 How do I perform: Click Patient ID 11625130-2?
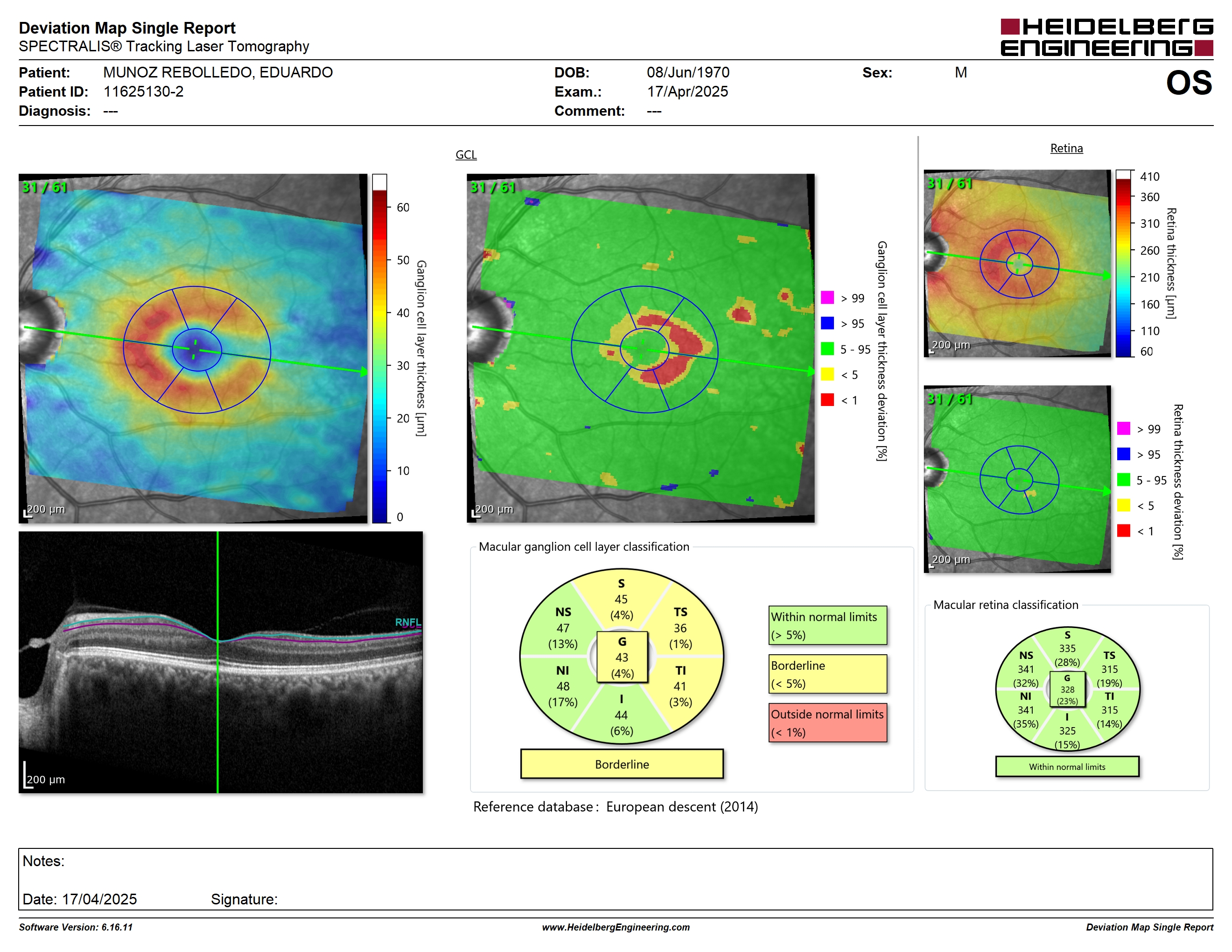(143, 91)
